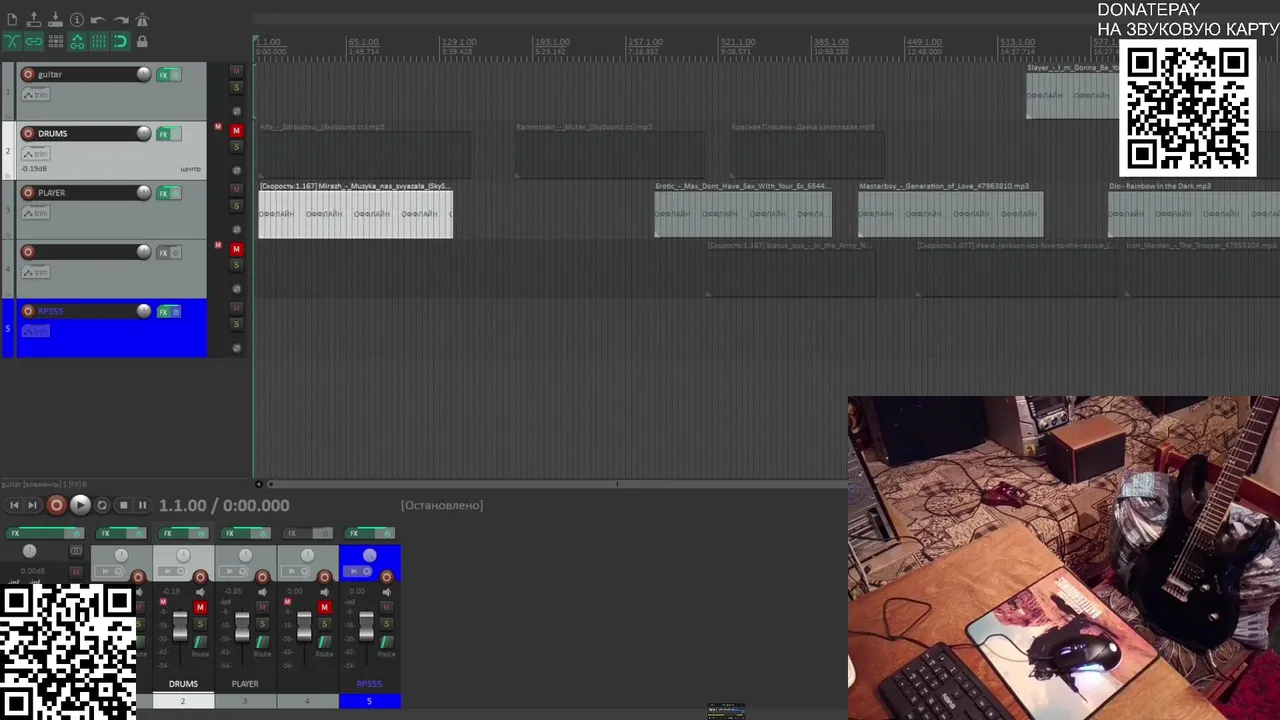The height and width of the screenshot is (720, 1280).
Task: Click the transport Stop button
Action: (x=123, y=506)
